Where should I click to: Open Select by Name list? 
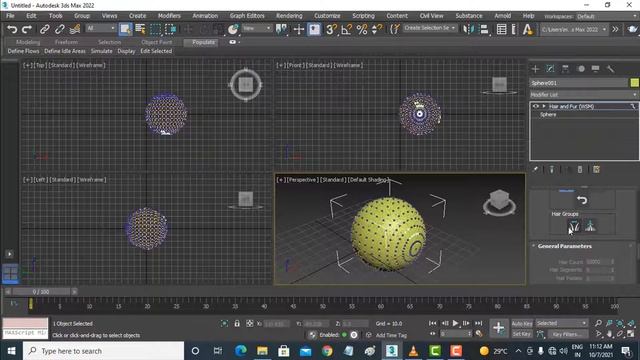(140, 29)
